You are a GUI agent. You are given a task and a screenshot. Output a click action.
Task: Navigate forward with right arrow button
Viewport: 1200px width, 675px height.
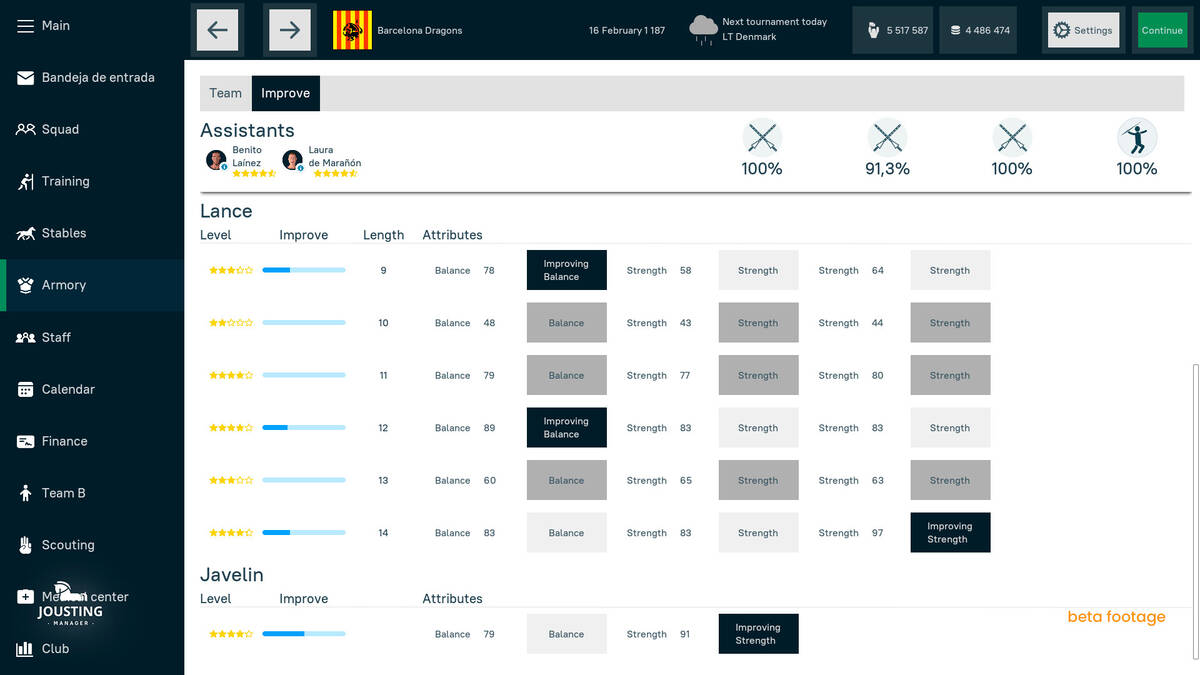(290, 30)
